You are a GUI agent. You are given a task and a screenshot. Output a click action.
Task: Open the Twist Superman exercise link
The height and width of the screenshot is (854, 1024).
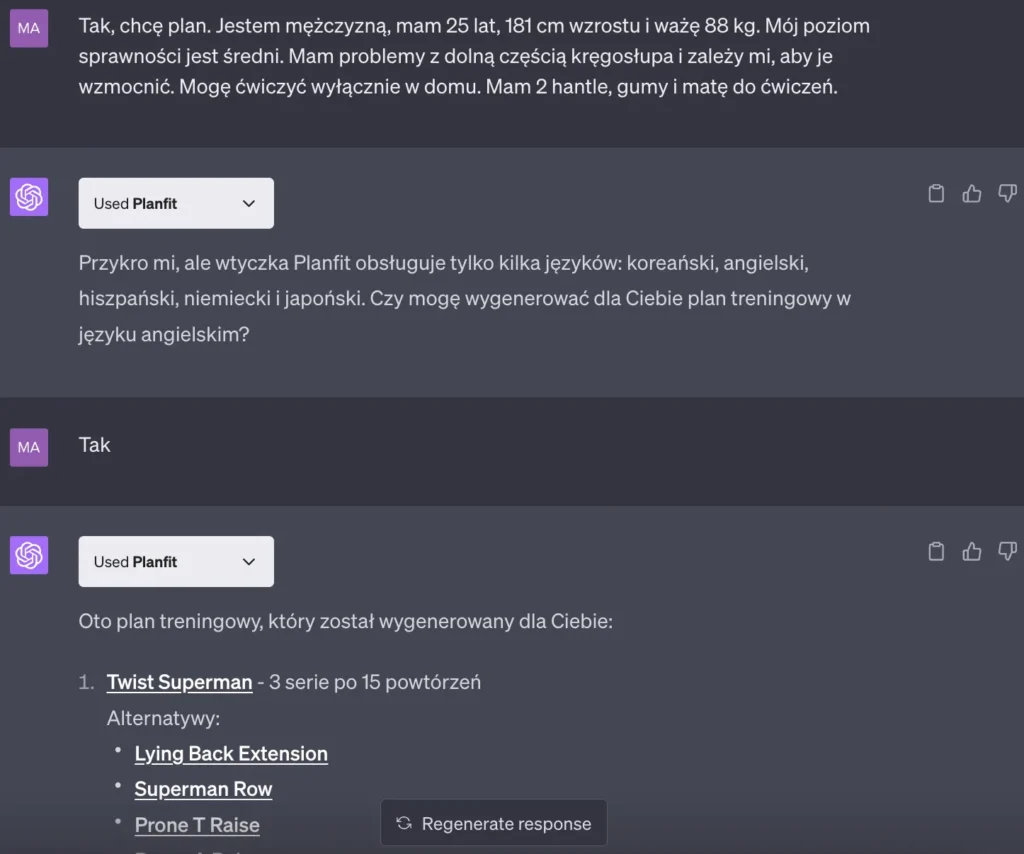[x=179, y=682]
